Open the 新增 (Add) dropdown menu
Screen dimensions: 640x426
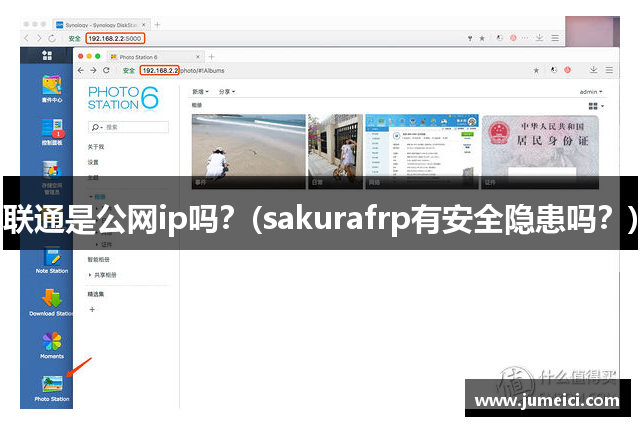200,92
